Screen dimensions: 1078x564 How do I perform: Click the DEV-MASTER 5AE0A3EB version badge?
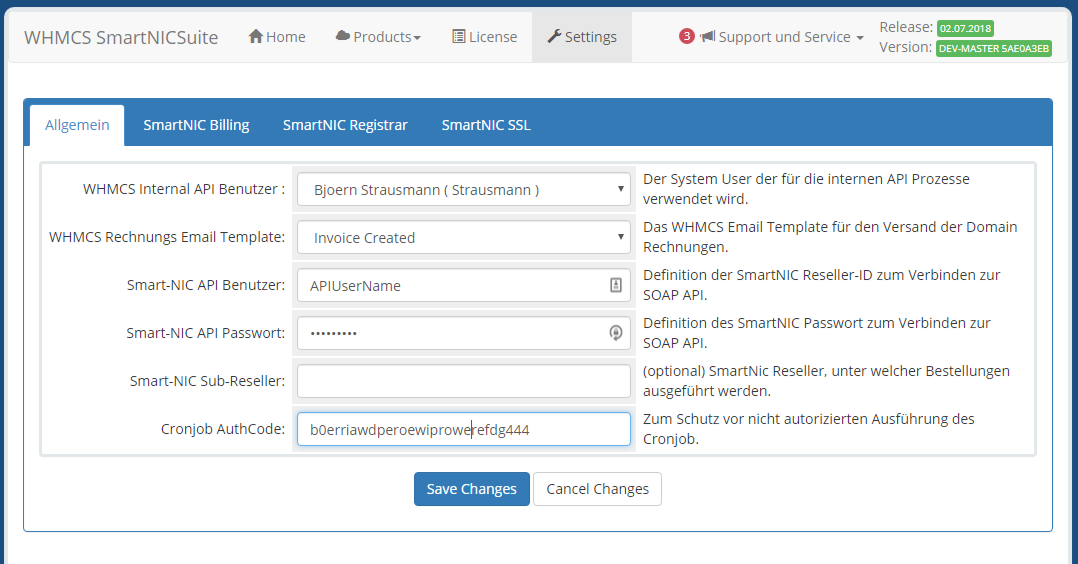994,48
